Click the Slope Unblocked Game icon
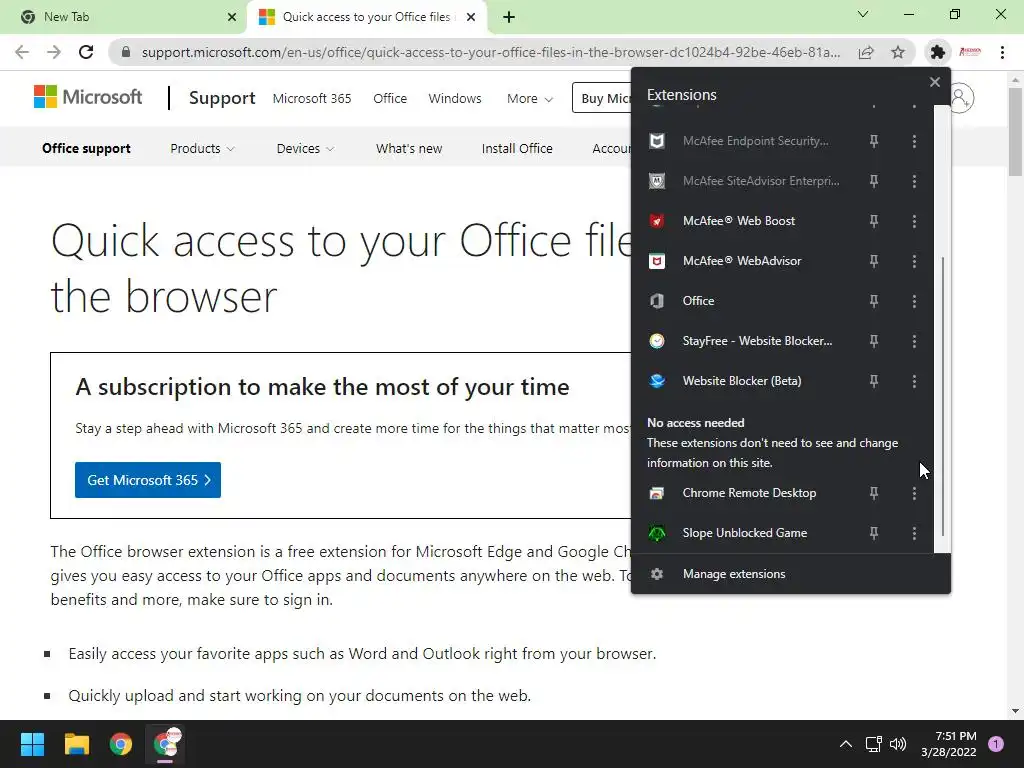1024x768 pixels. click(x=657, y=533)
